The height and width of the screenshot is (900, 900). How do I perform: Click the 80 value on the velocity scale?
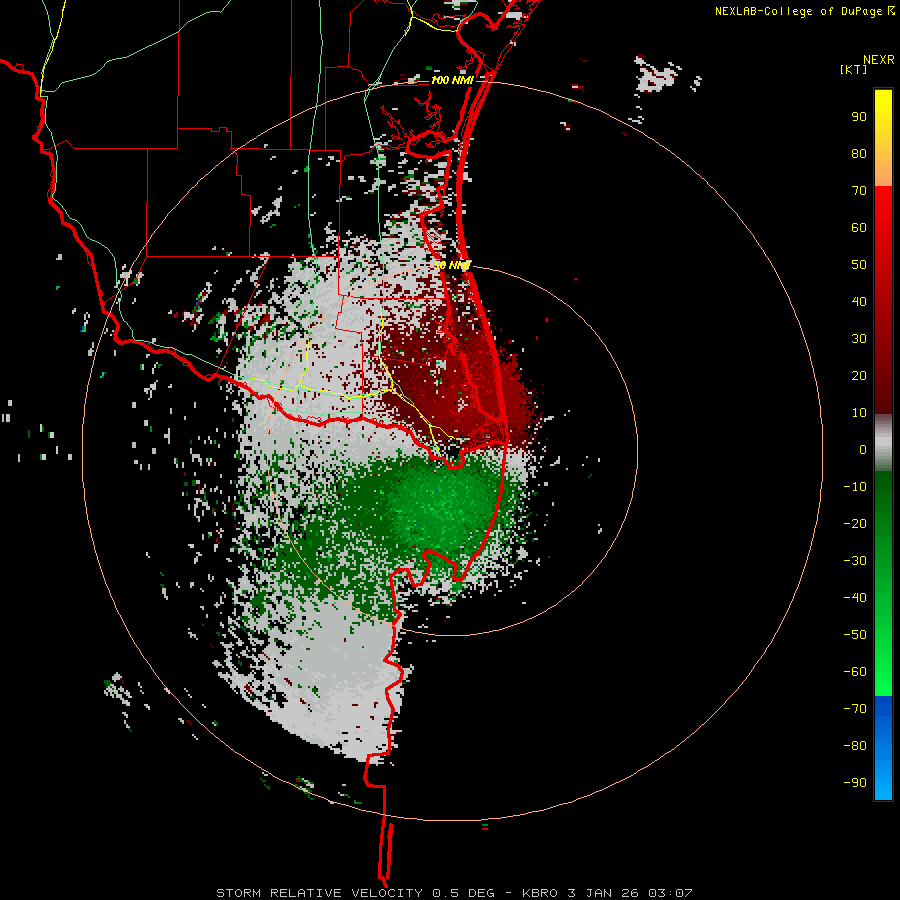pyautogui.click(x=859, y=154)
